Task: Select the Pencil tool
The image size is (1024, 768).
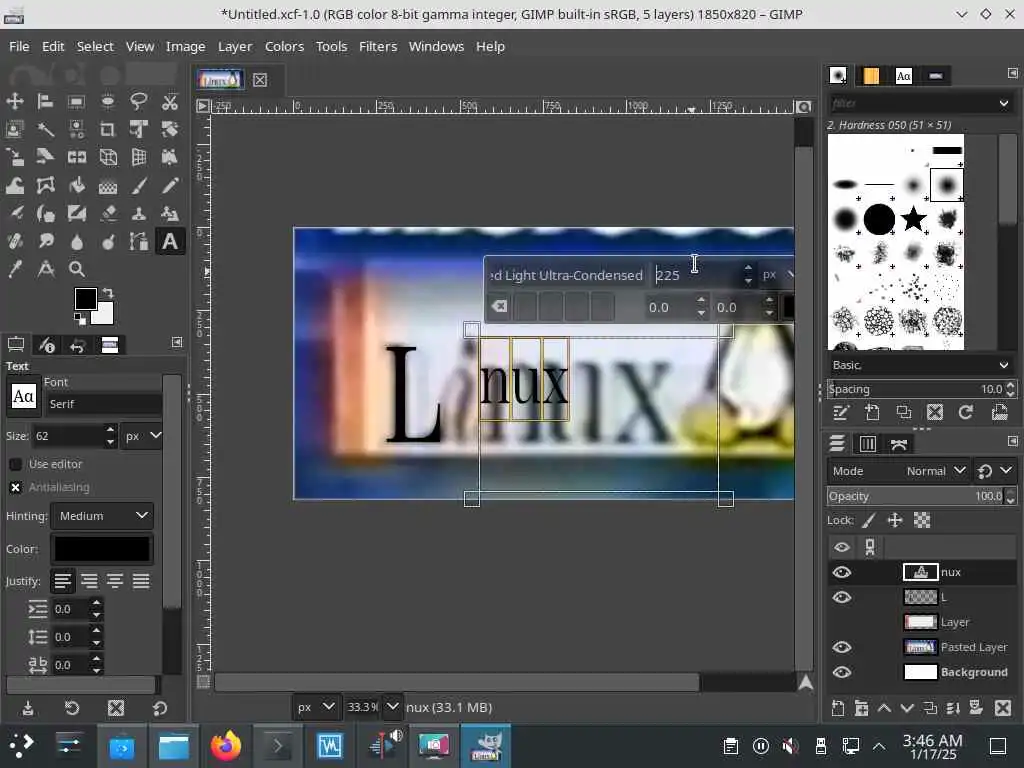Action: pos(170,185)
